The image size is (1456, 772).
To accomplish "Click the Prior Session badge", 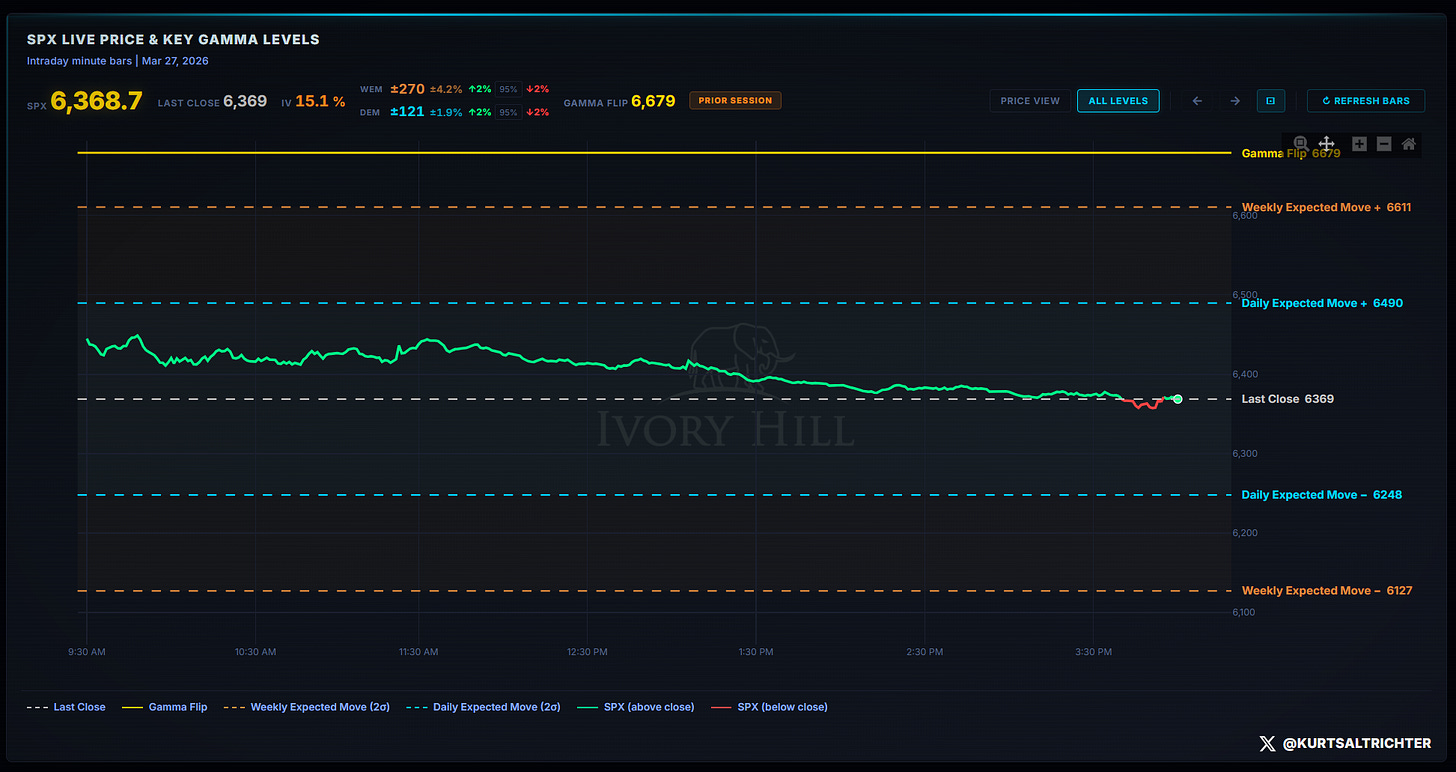I will pos(735,101).
